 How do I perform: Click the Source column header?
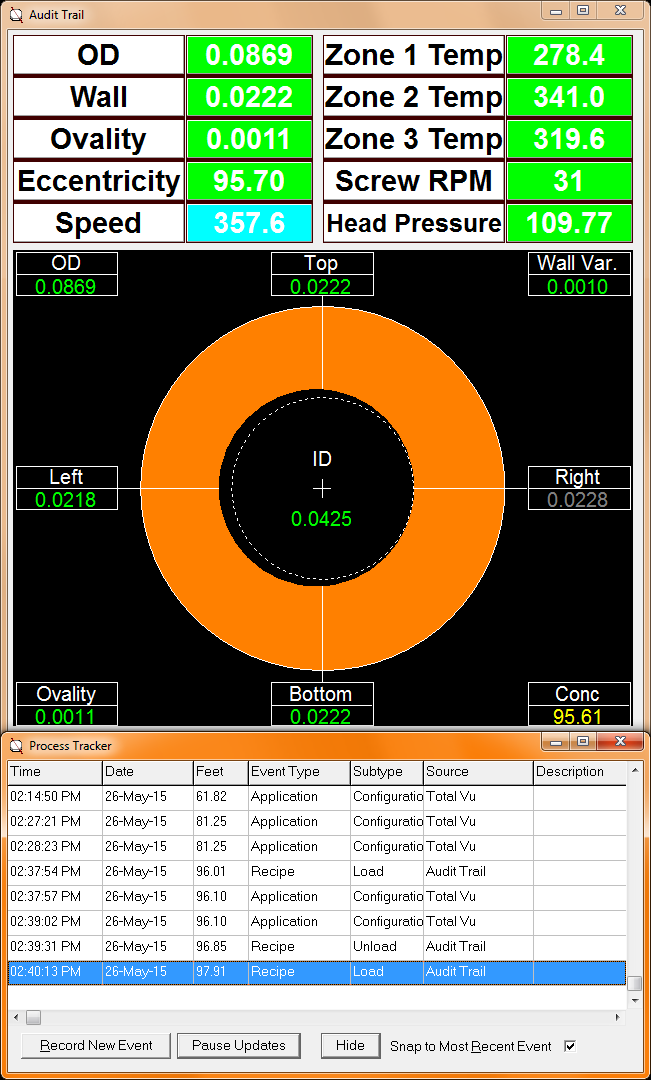(477, 772)
